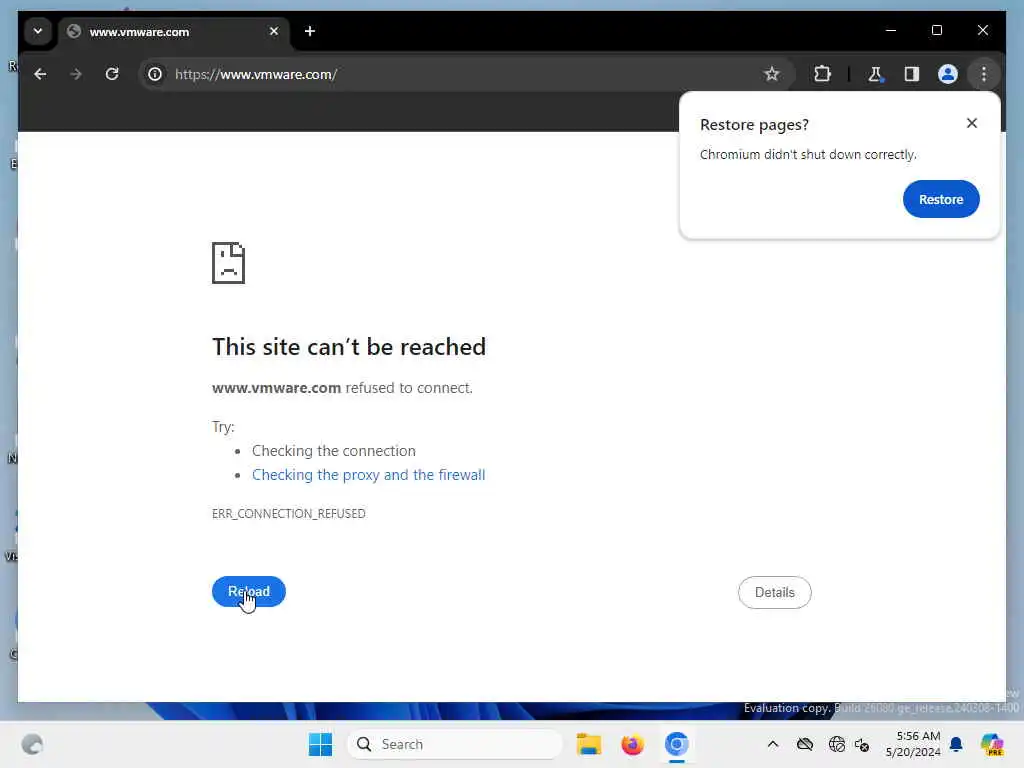Open network globe tray icon
The image size is (1024, 768).
pyautogui.click(x=837, y=744)
